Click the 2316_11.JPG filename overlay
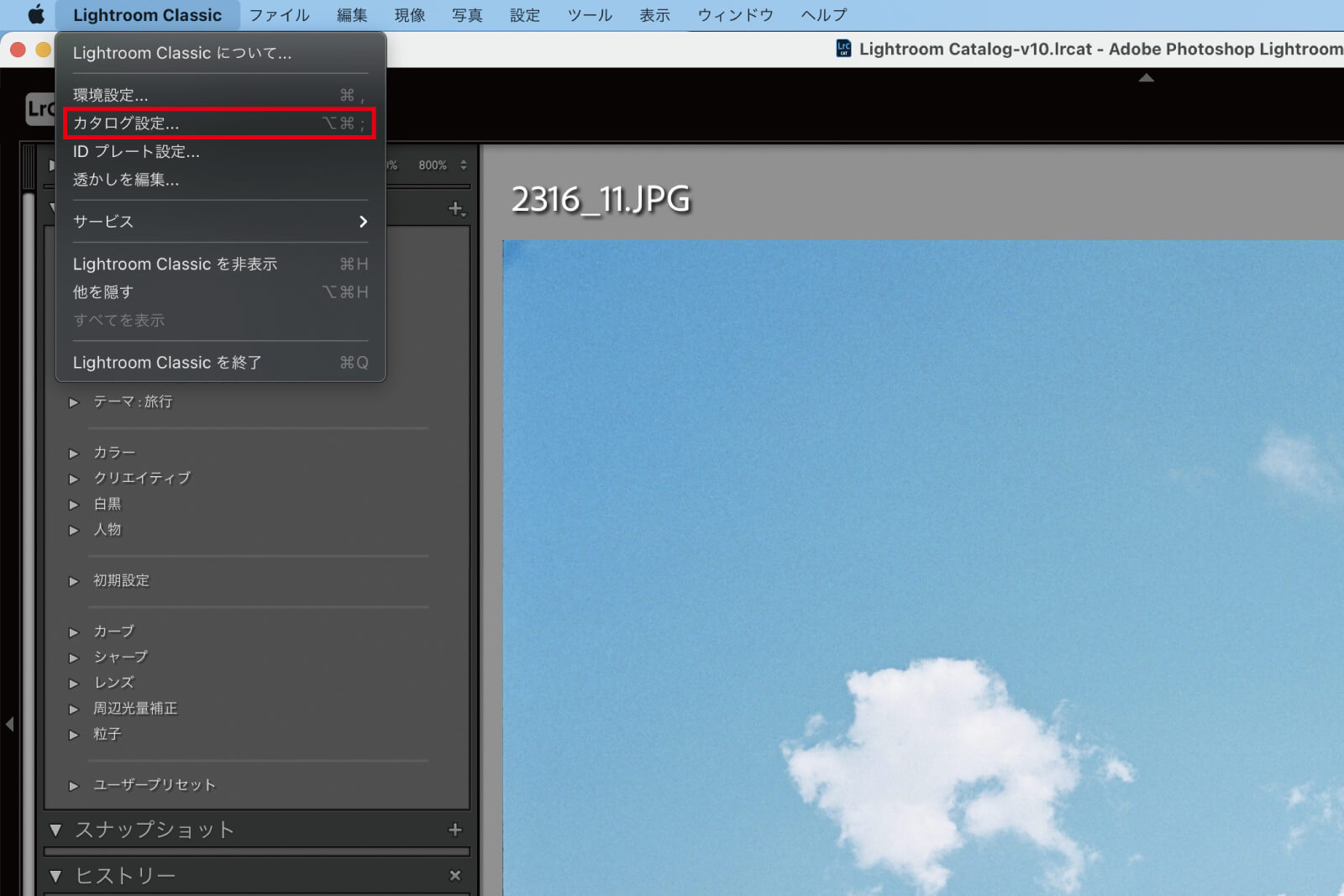 click(x=601, y=200)
